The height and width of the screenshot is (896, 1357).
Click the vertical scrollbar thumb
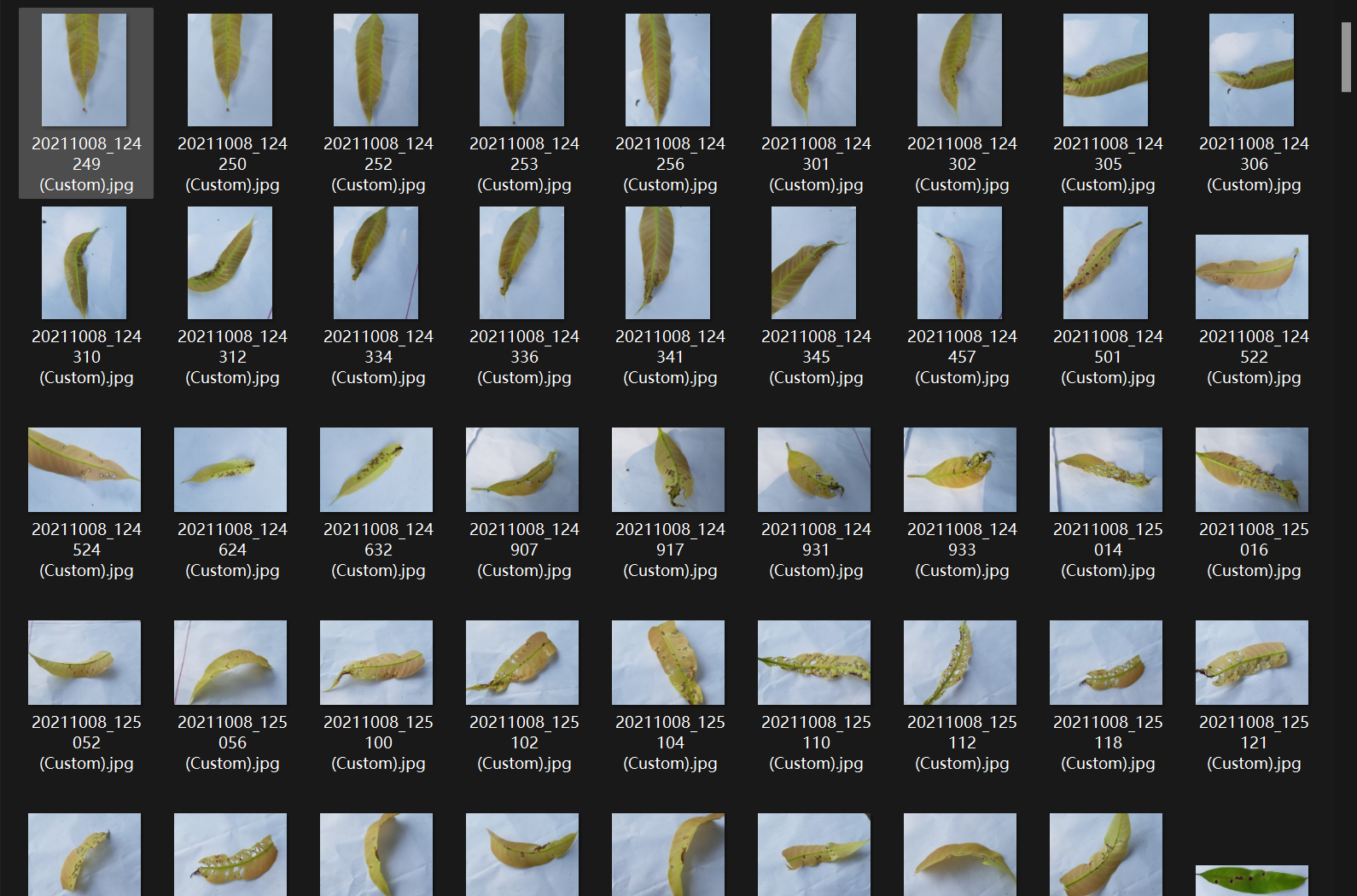[1346, 56]
